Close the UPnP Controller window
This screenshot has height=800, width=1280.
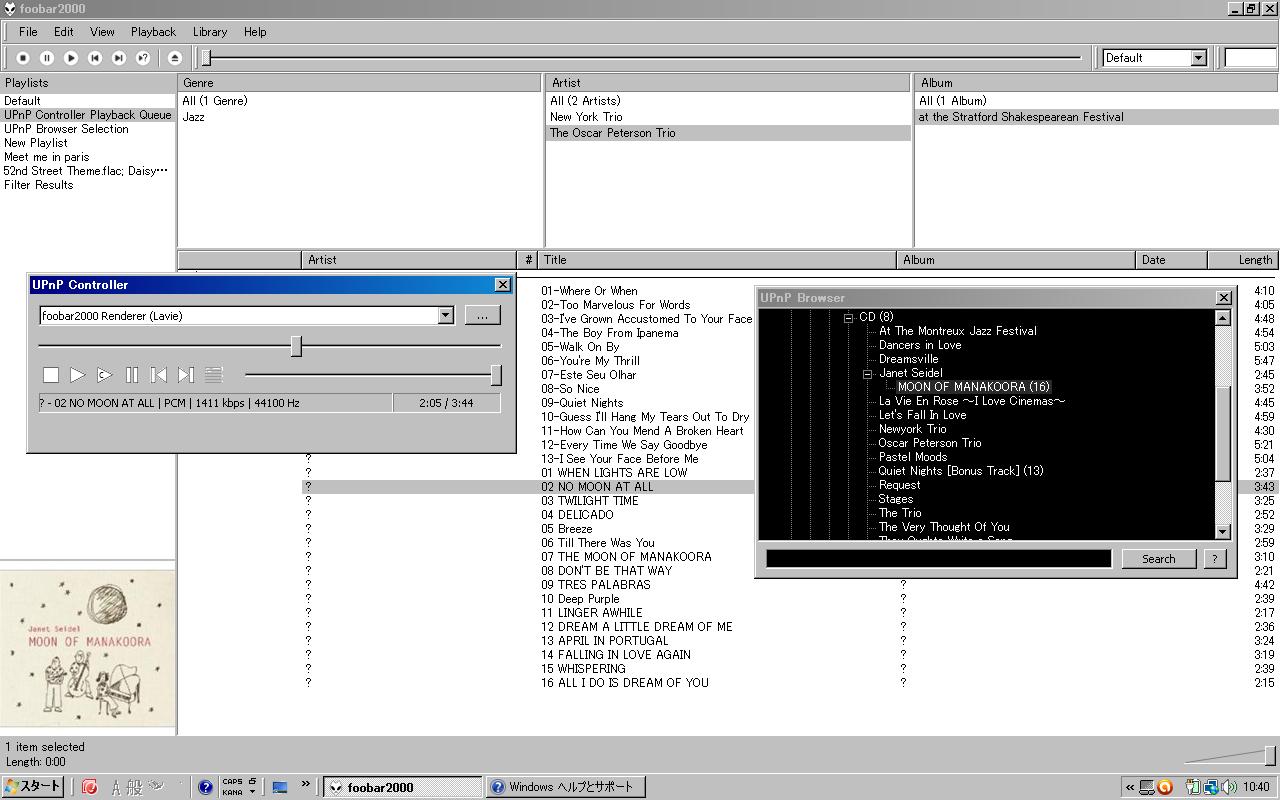point(503,285)
